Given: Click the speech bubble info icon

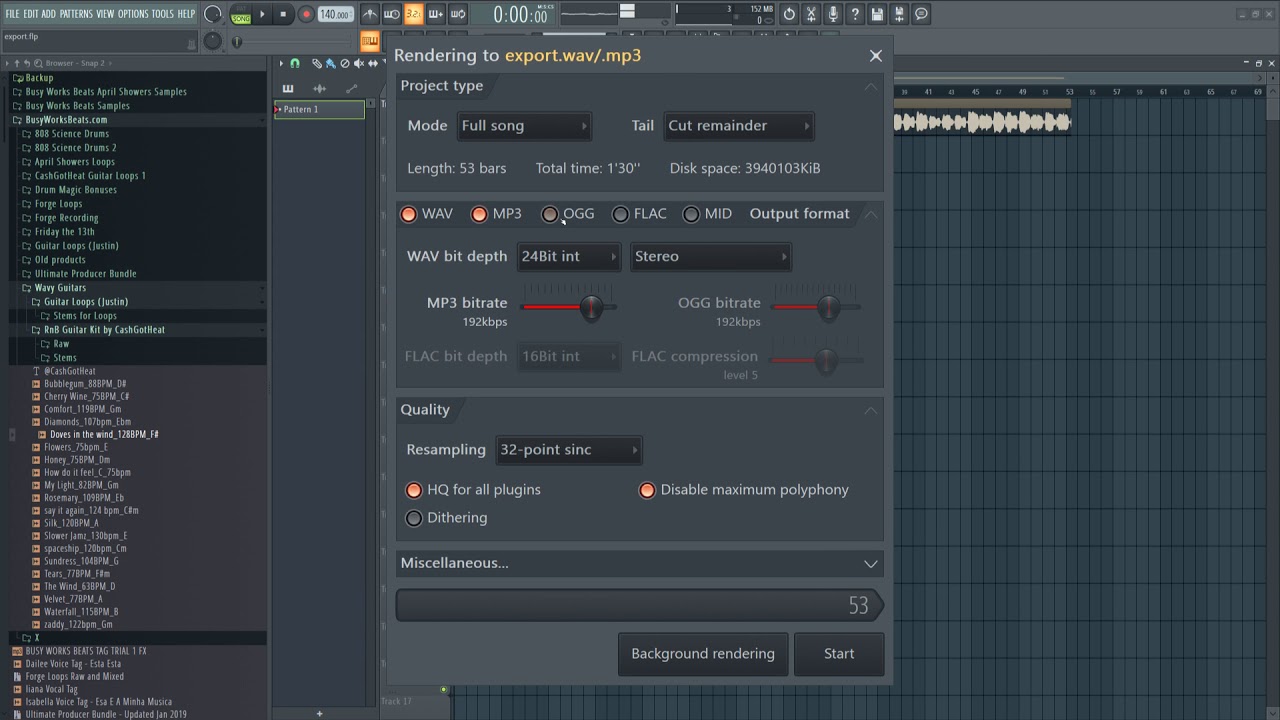Looking at the screenshot, I should 921,14.
